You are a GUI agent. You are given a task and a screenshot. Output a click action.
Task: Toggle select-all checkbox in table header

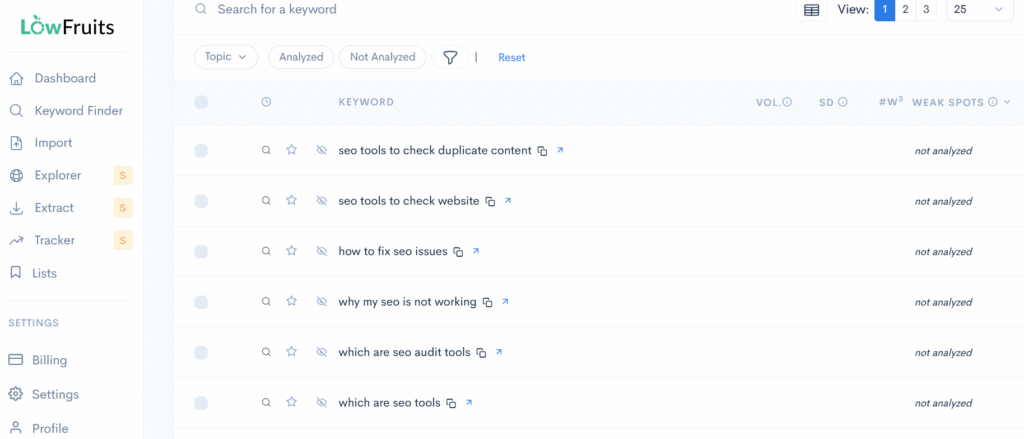click(201, 102)
